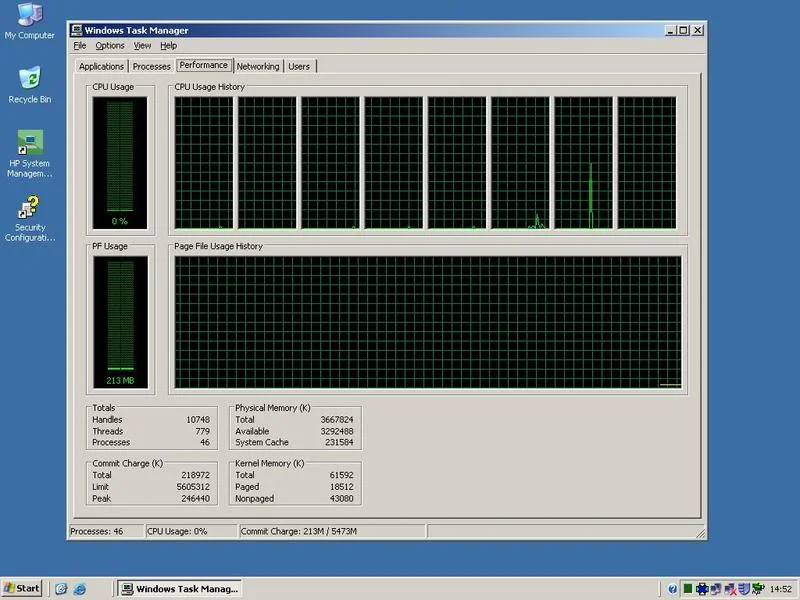
Task: Click Kernel Memory Total value 61592
Action: coord(341,475)
